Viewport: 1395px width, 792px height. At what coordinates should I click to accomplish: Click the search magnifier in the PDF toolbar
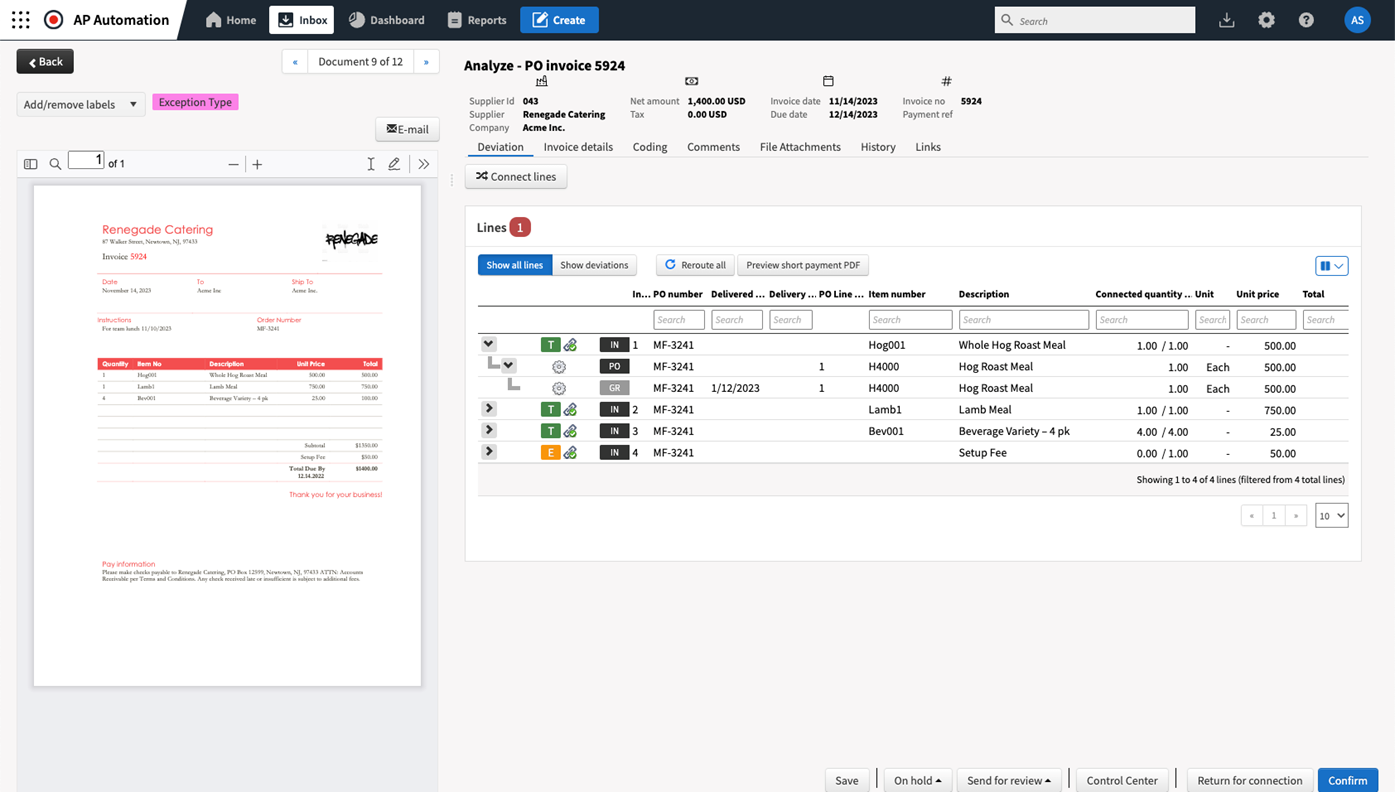click(x=55, y=163)
